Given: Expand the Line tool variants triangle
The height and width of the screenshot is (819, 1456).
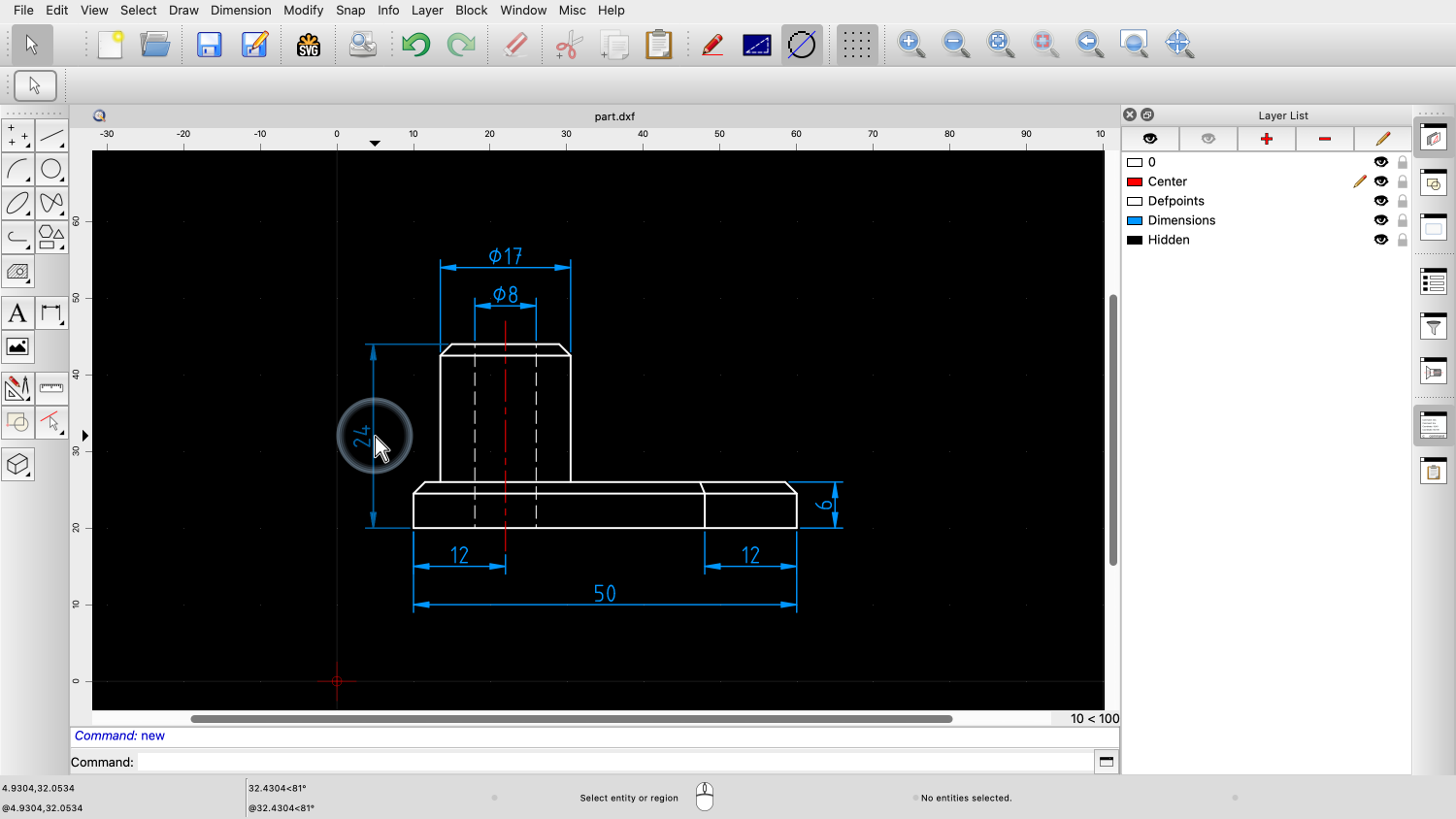Looking at the screenshot, I should 63,146.
